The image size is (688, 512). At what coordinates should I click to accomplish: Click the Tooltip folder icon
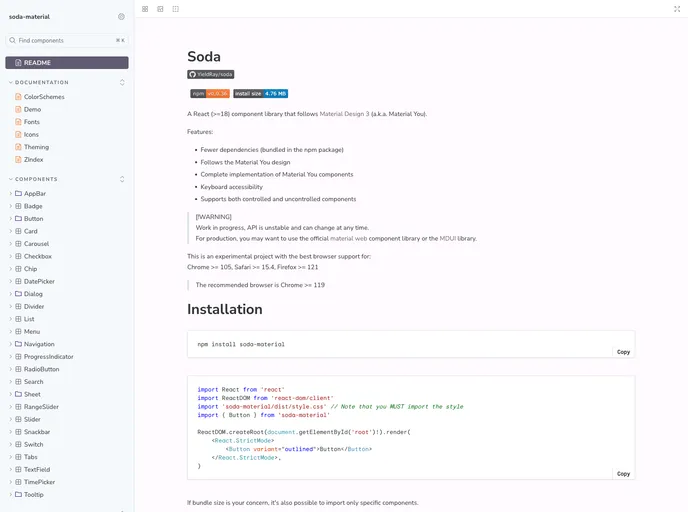point(18,494)
